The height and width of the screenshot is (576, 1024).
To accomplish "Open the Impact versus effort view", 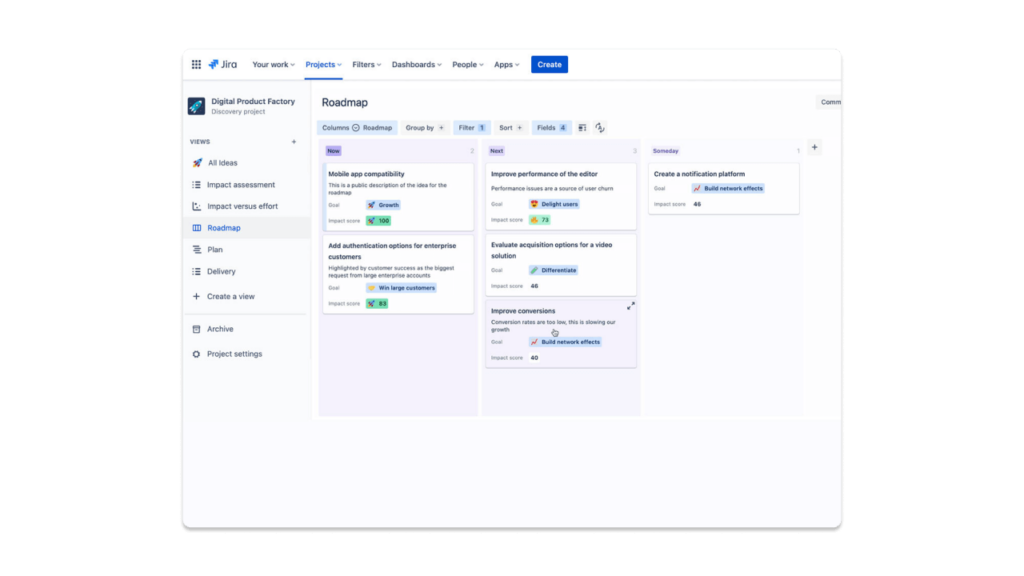I will [242, 206].
